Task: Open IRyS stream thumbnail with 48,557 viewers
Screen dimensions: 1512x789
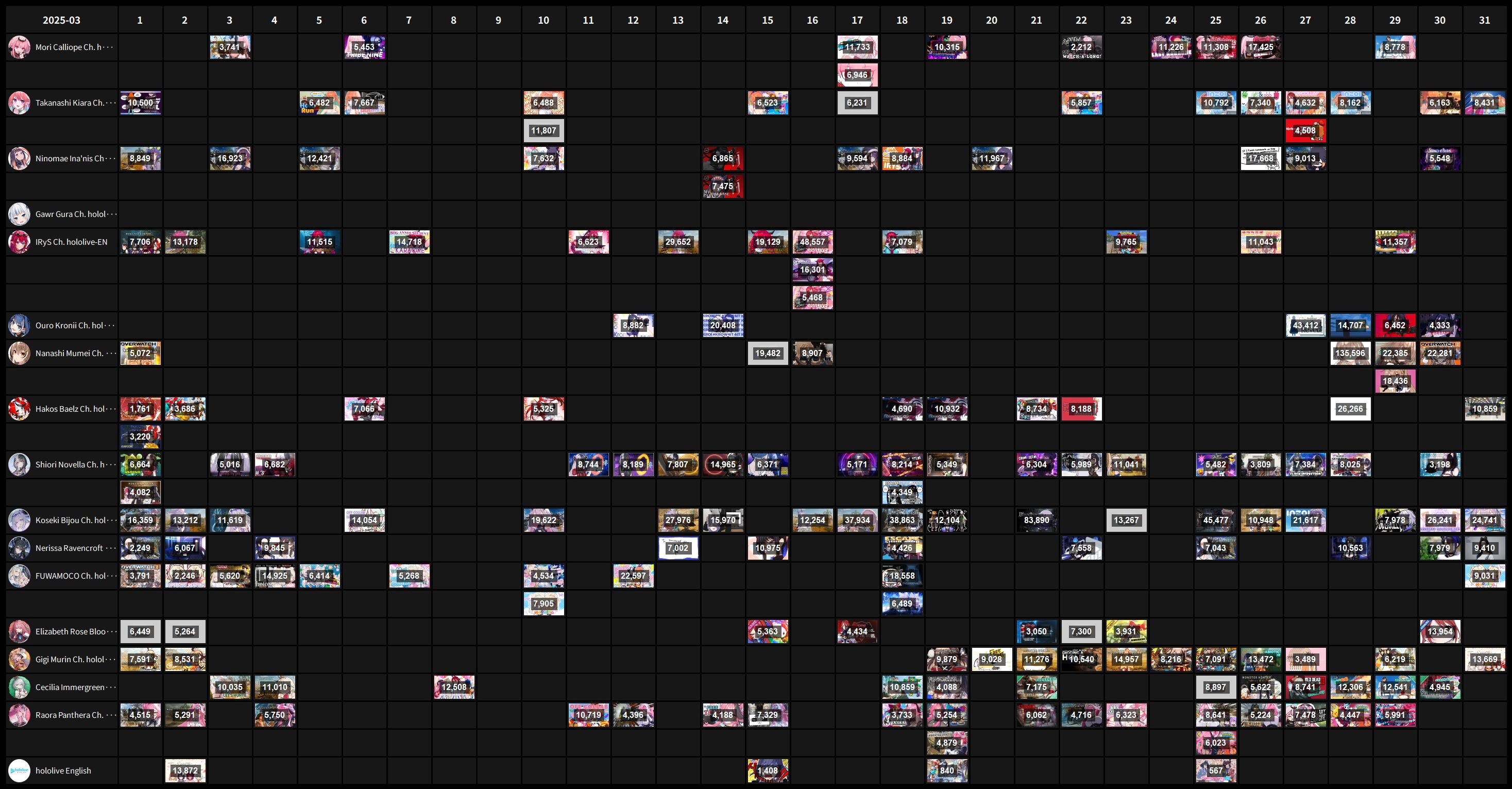Action: [x=812, y=242]
